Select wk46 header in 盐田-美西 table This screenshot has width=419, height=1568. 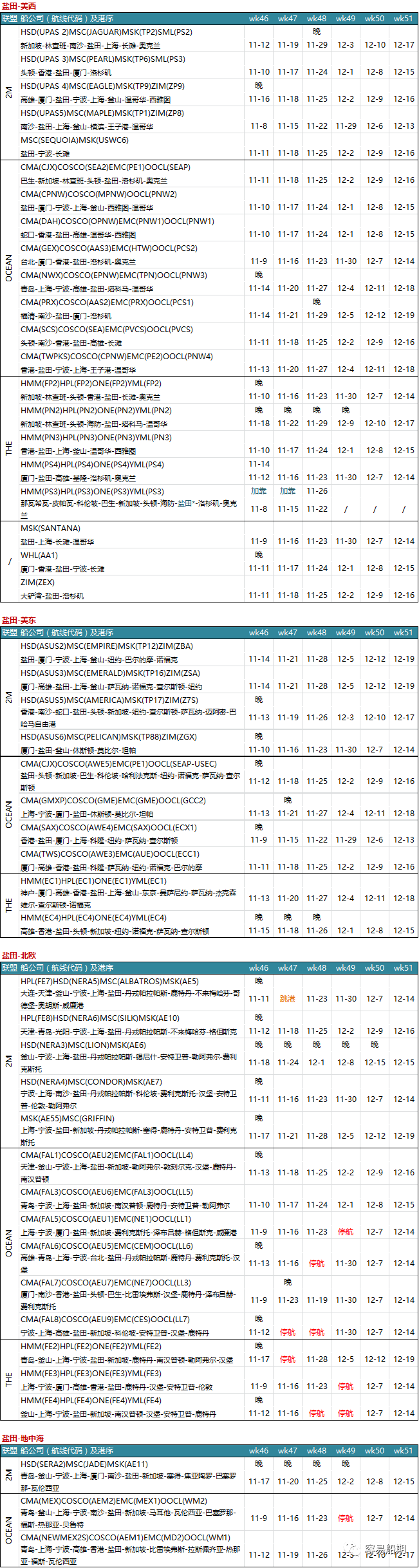coord(259,19)
